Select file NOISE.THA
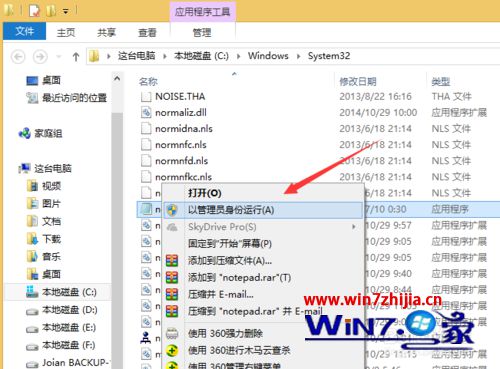Image resolution: width=500 pixels, height=369 pixels. [x=180, y=97]
